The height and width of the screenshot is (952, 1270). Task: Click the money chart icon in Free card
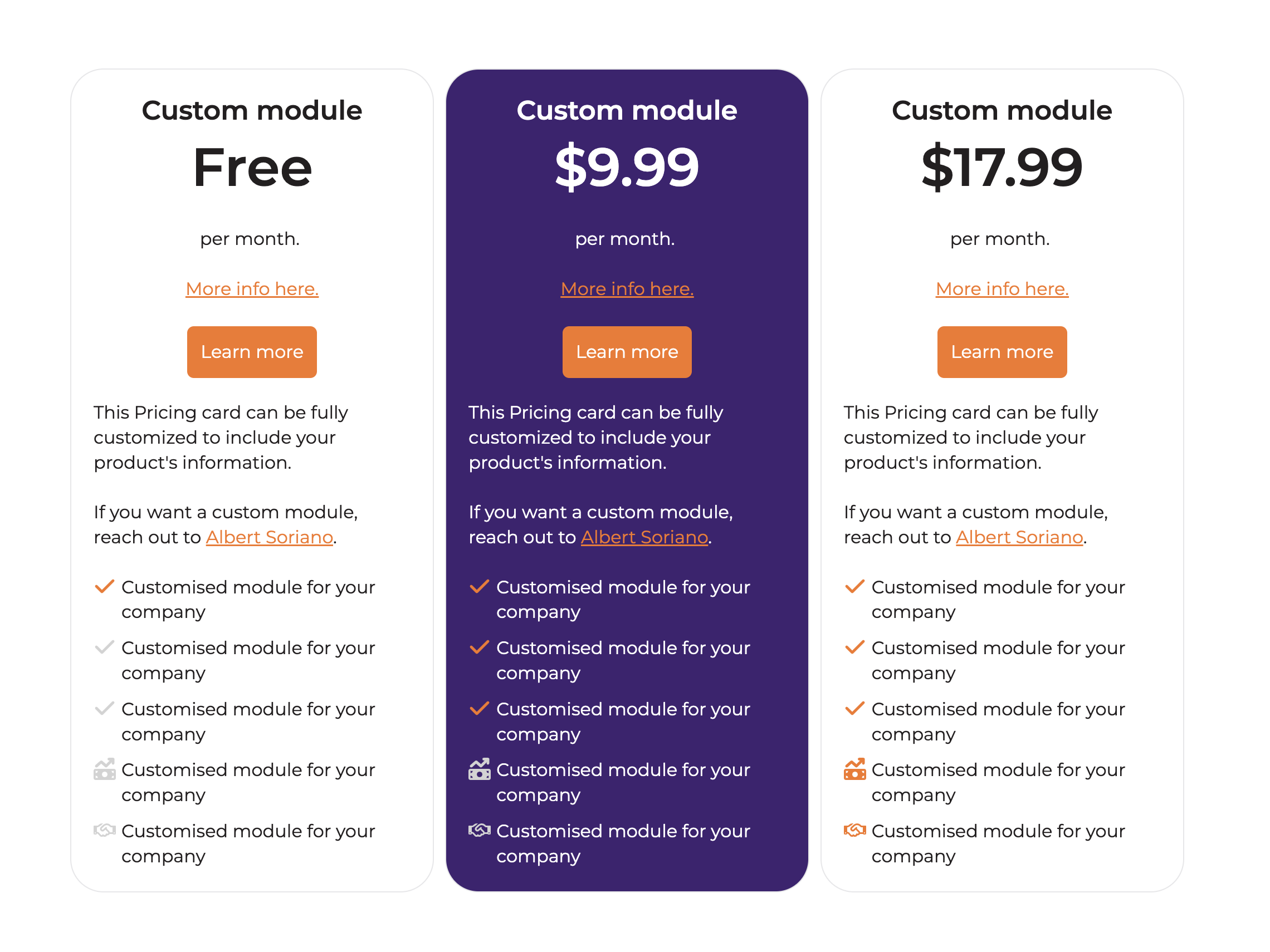pyautogui.click(x=105, y=769)
